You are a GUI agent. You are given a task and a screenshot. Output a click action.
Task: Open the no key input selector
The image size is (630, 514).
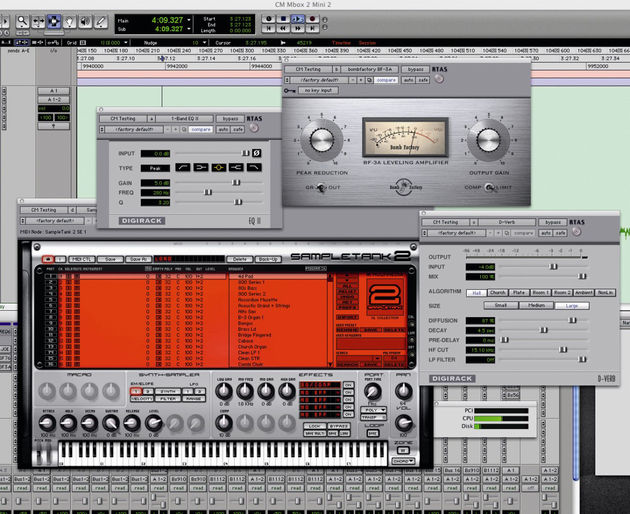click(x=318, y=90)
